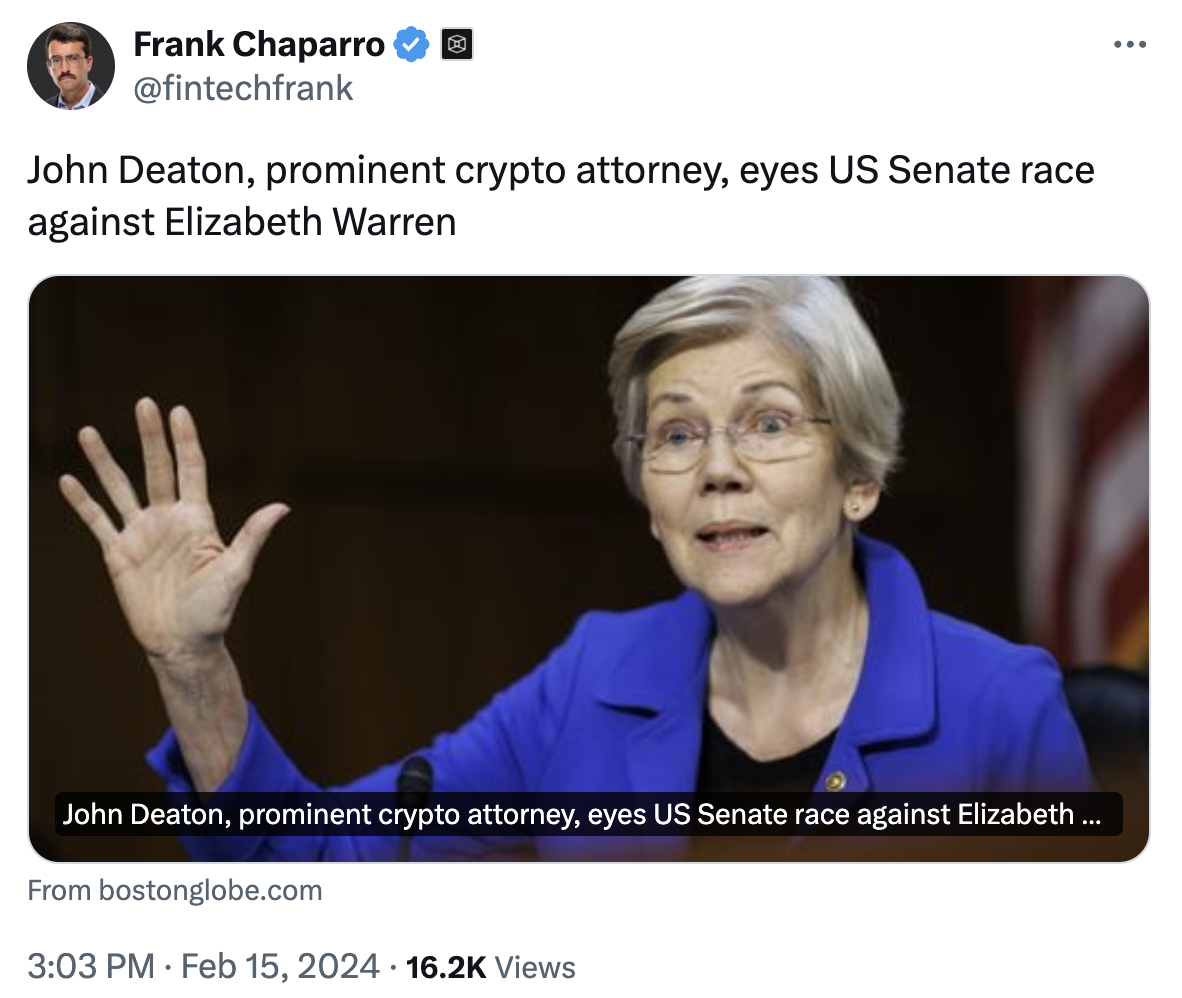The height and width of the screenshot is (998, 1182).
Task: Click the 16.2K view count number
Action: [446, 967]
